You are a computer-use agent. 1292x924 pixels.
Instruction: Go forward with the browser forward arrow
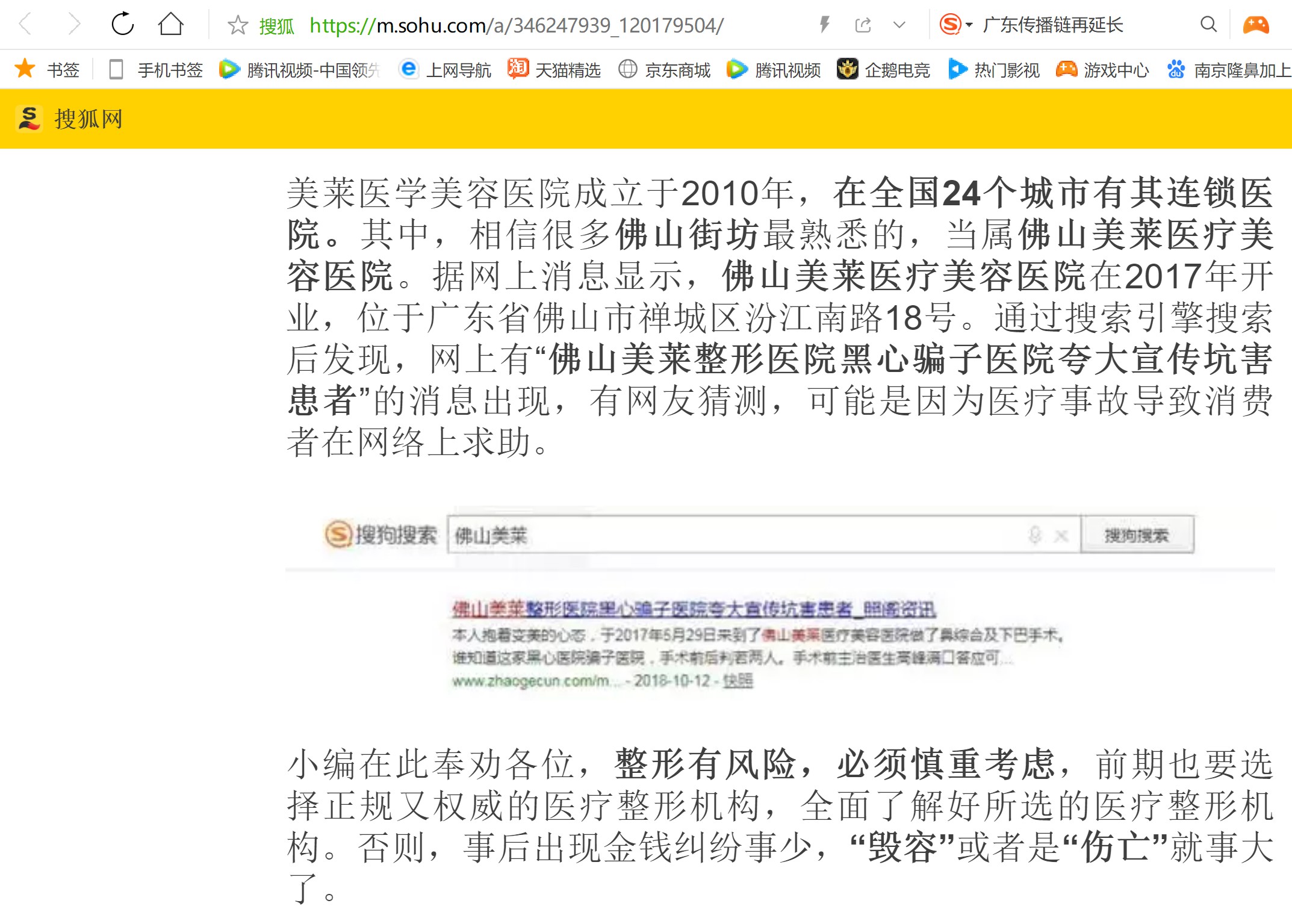pos(73,25)
